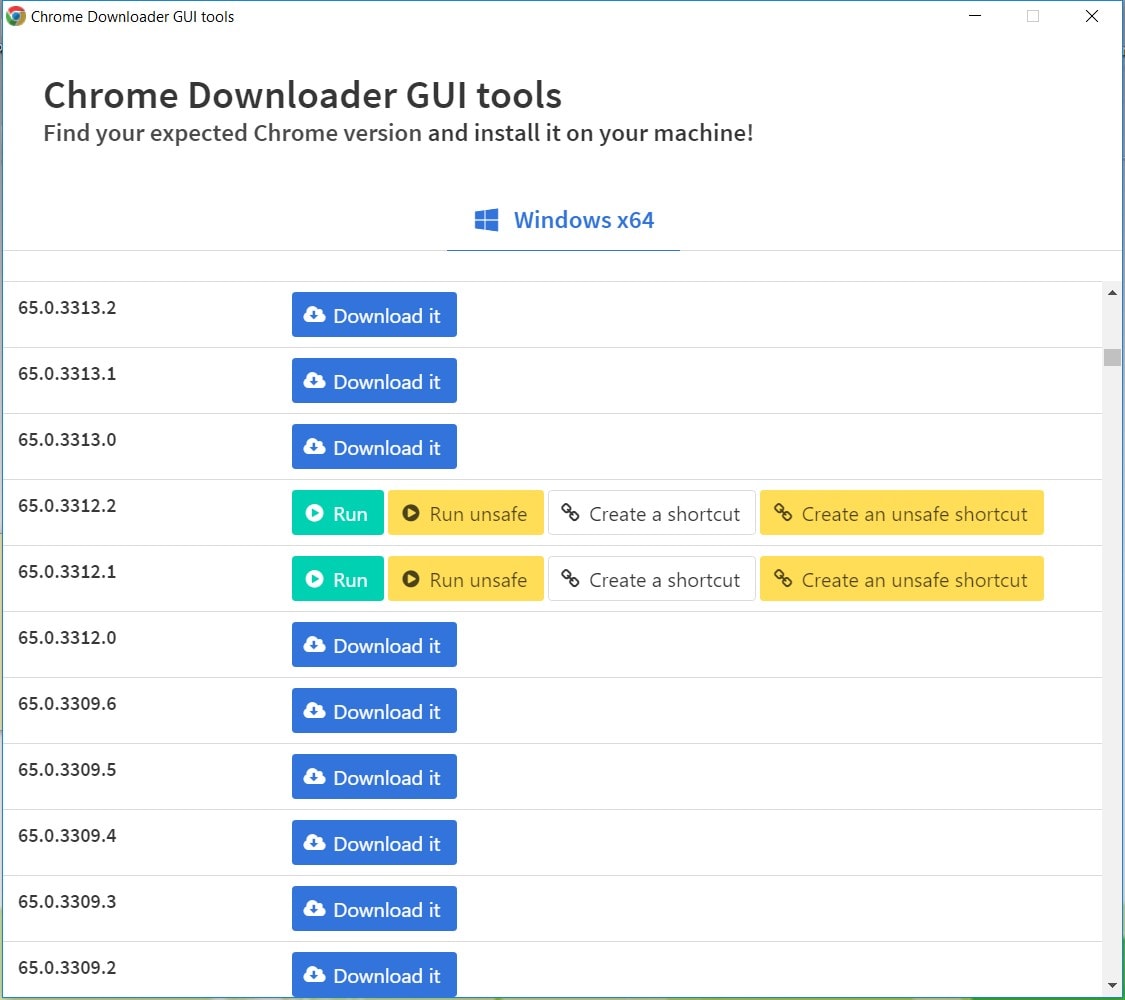The width and height of the screenshot is (1125, 1000).
Task: Click the Windows logo icon in tab
Action: tap(486, 220)
